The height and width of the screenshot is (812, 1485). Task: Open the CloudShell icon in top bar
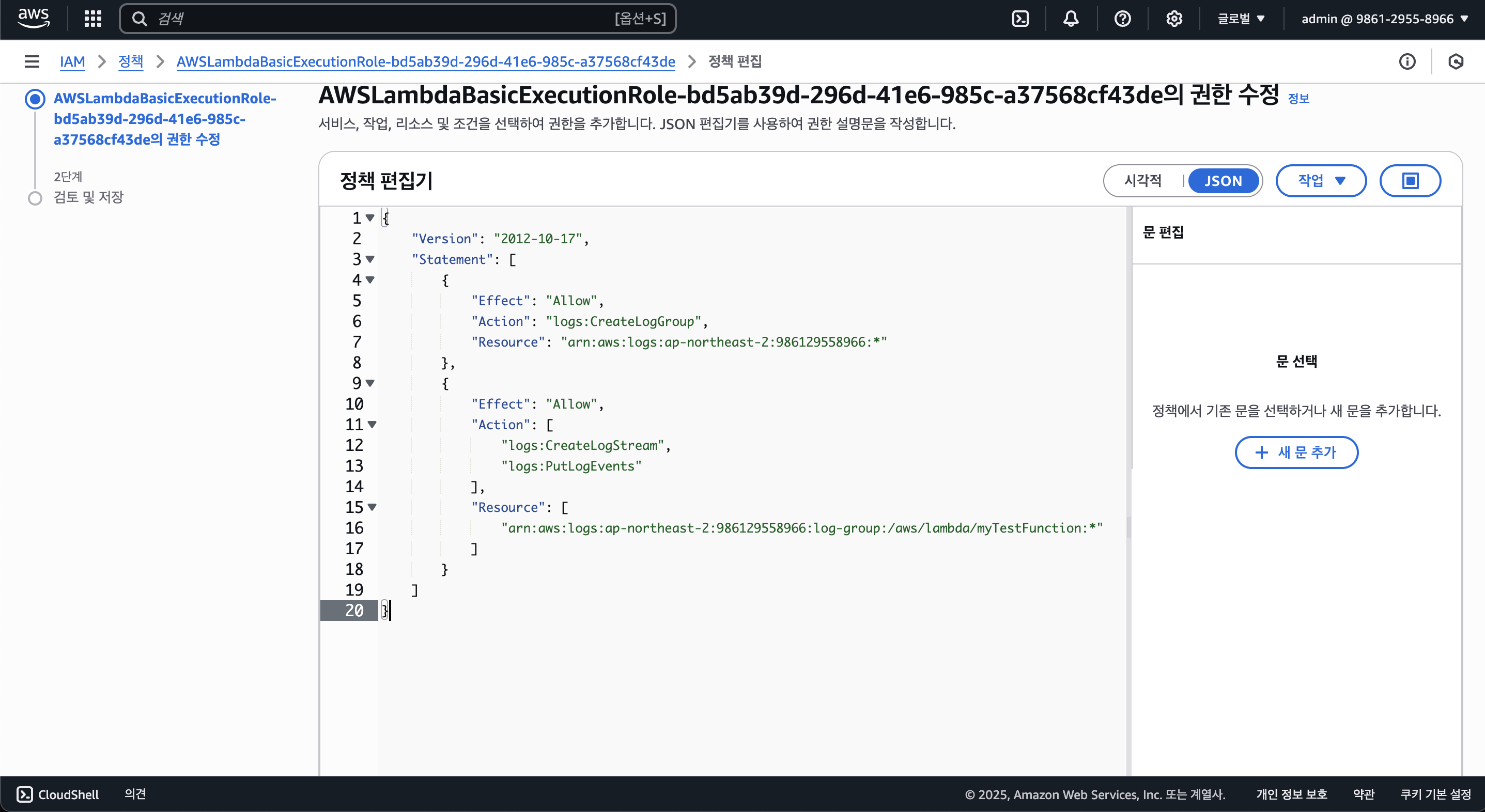point(1020,19)
